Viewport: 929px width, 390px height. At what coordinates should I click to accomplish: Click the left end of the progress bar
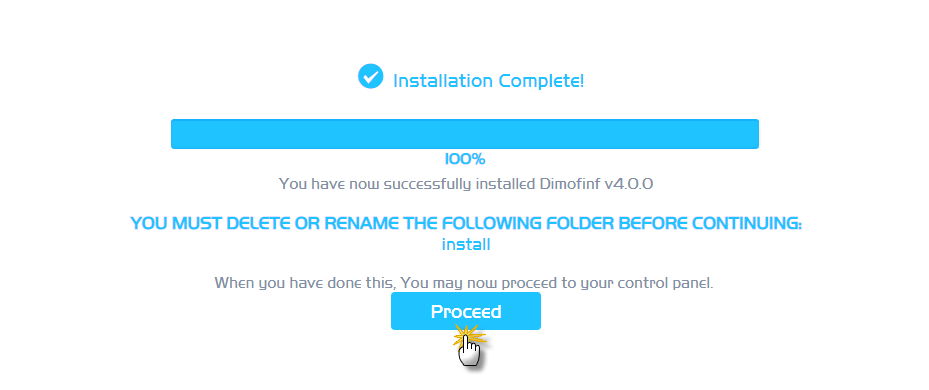175,134
